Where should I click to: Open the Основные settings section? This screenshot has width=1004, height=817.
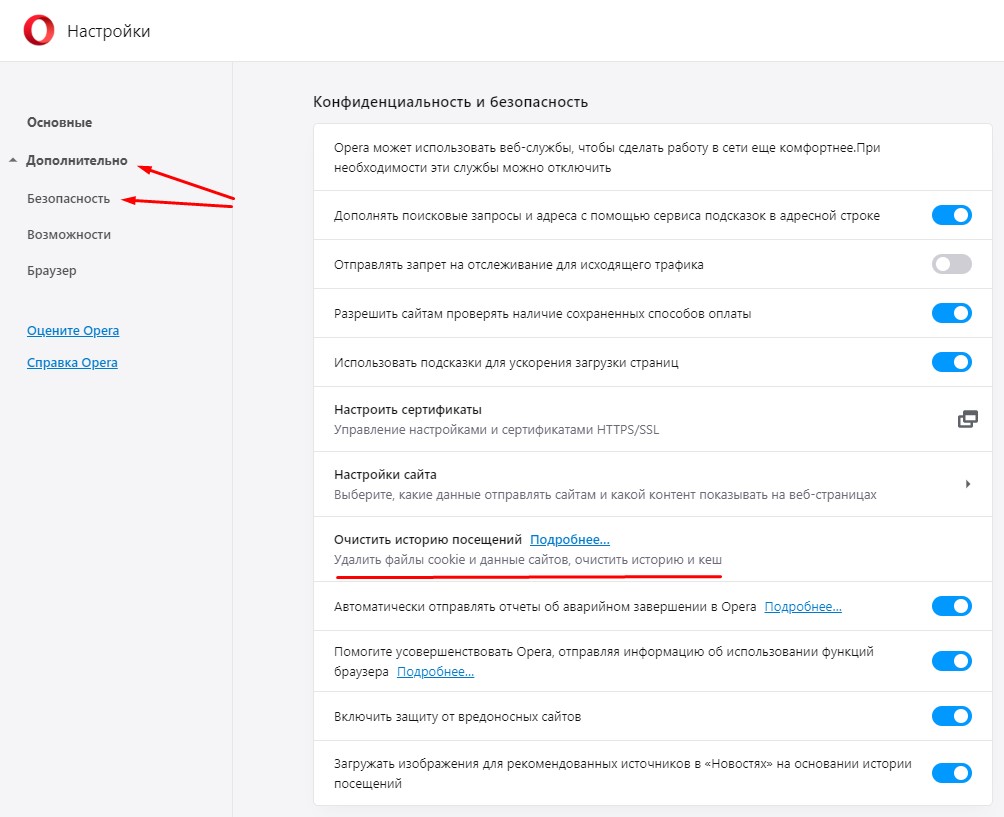click(60, 122)
